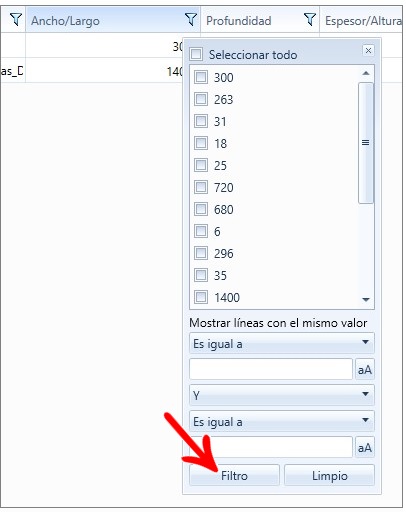Open second 'Es igual a' condition dropdown
This screenshot has width=406, height=512.
[282, 421]
